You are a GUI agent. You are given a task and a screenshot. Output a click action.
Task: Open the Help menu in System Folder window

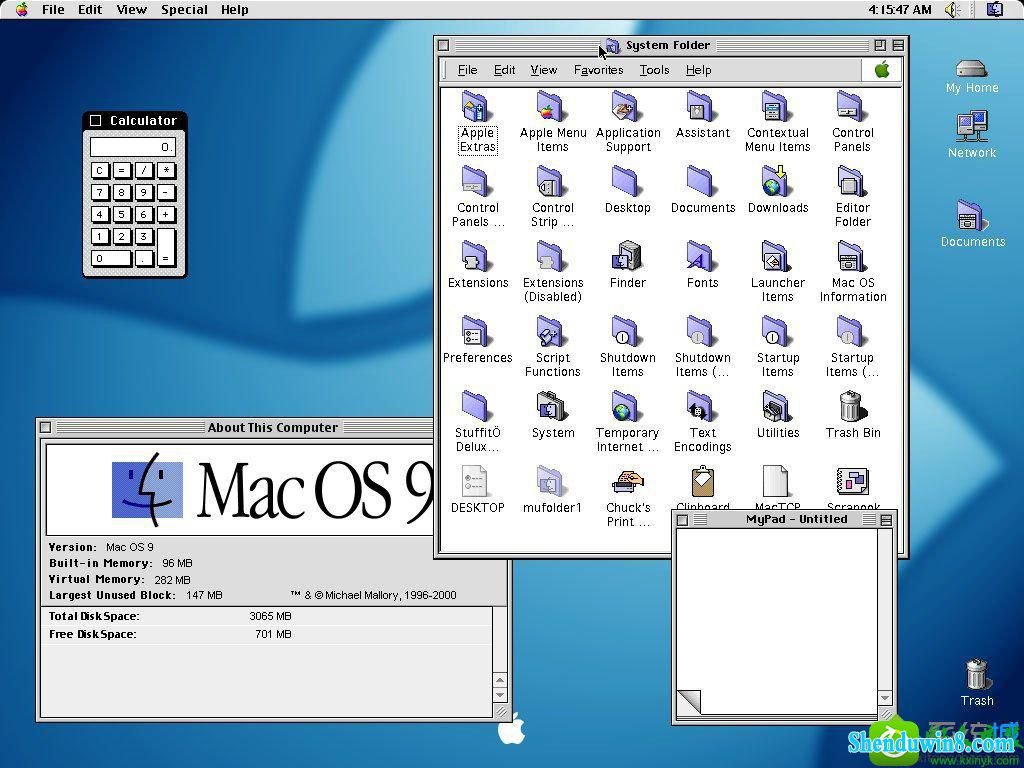click(x=698, y=70)
